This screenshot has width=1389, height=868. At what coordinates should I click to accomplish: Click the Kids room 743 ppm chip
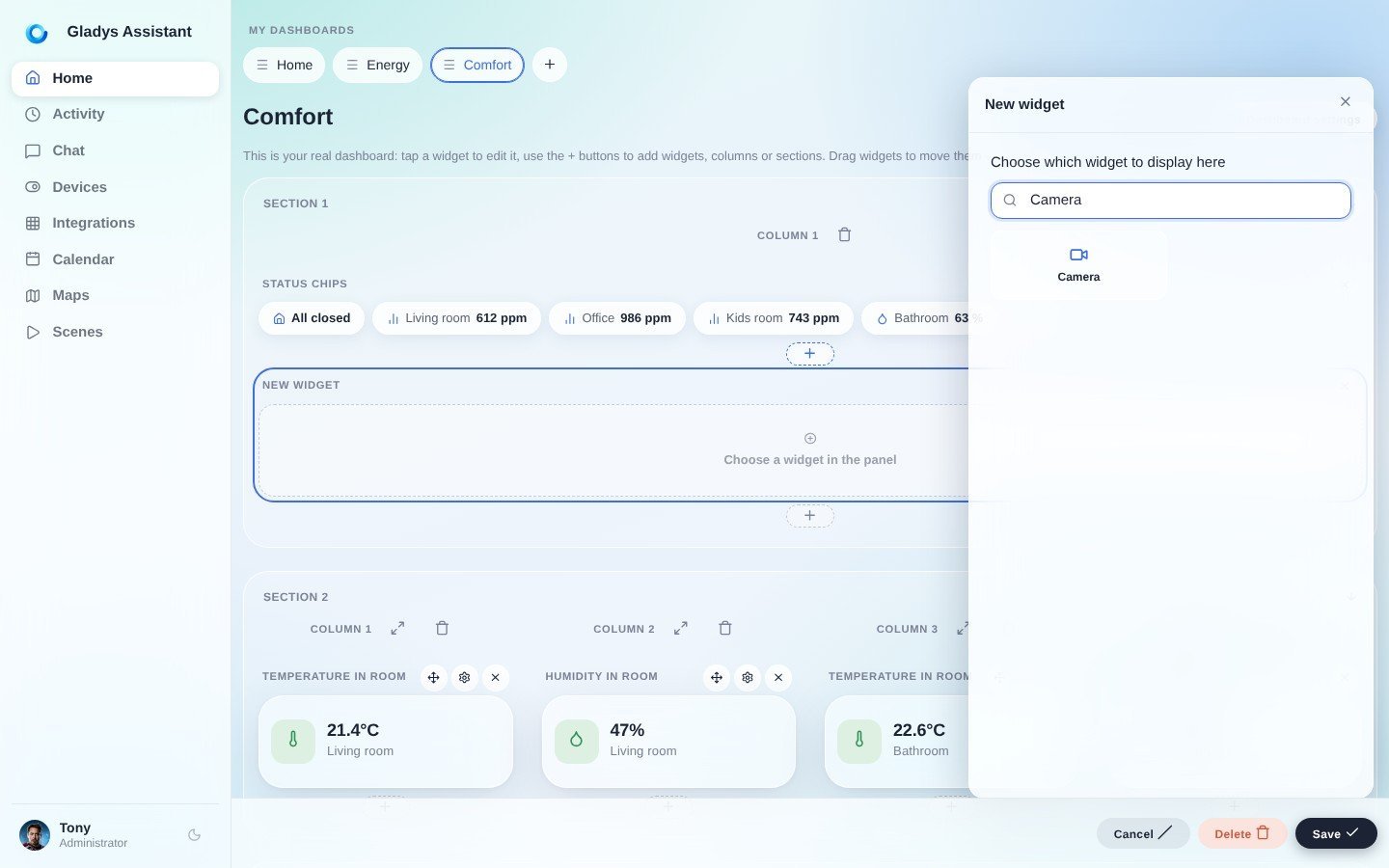[x=774, y=318]
